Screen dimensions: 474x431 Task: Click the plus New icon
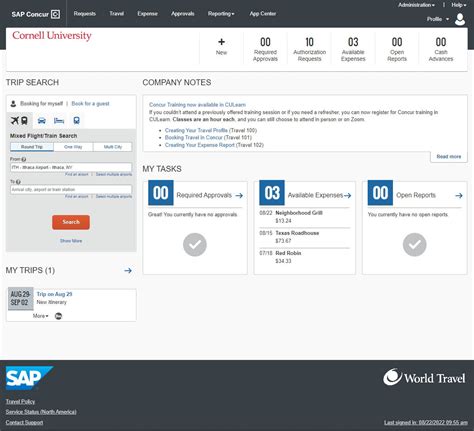tap(221, 42)
